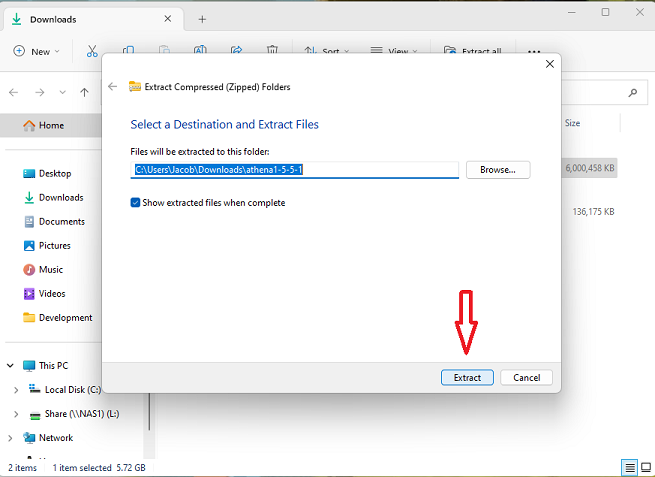Click the Share icon in toolbar
The height and width of the screenshot is (477, 655).
237,51
